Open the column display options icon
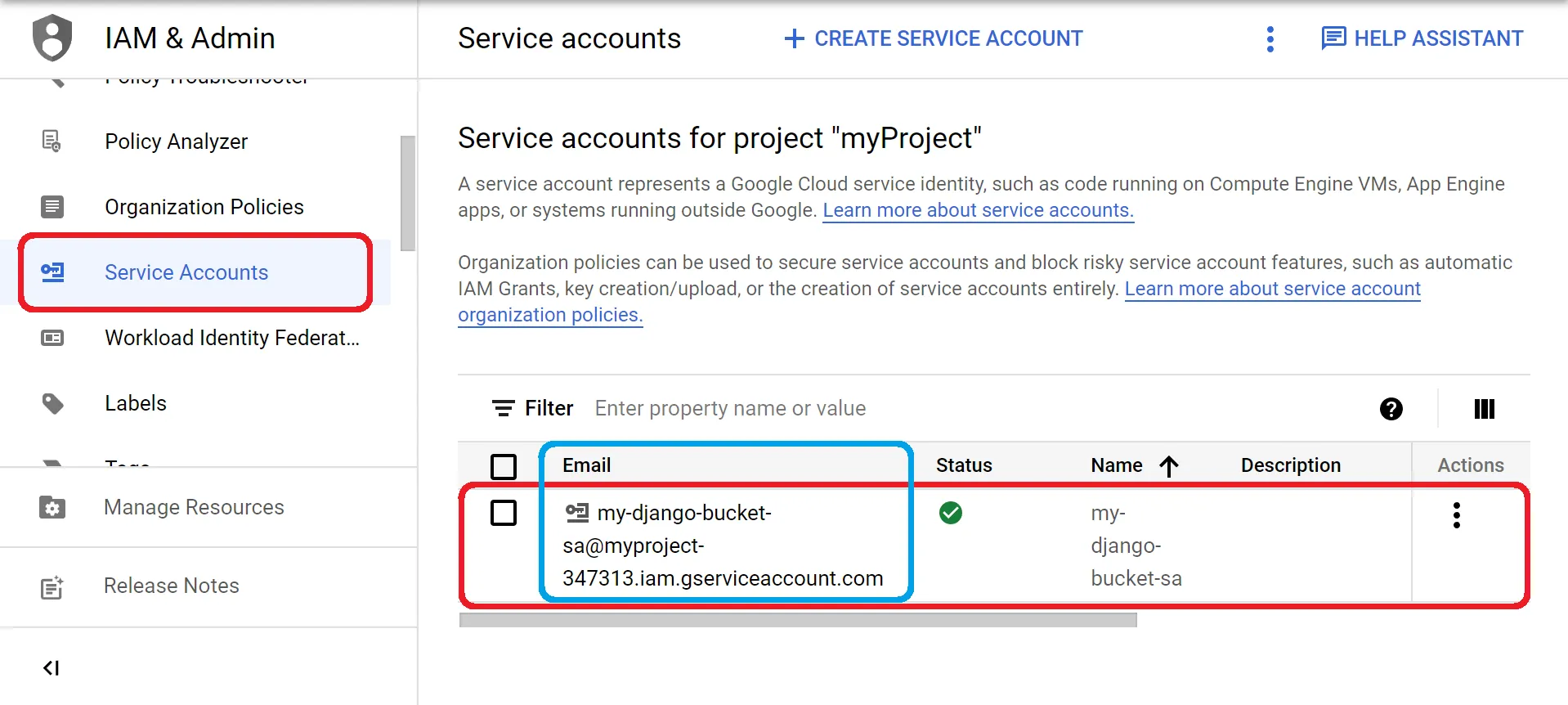 point(1484,409)
